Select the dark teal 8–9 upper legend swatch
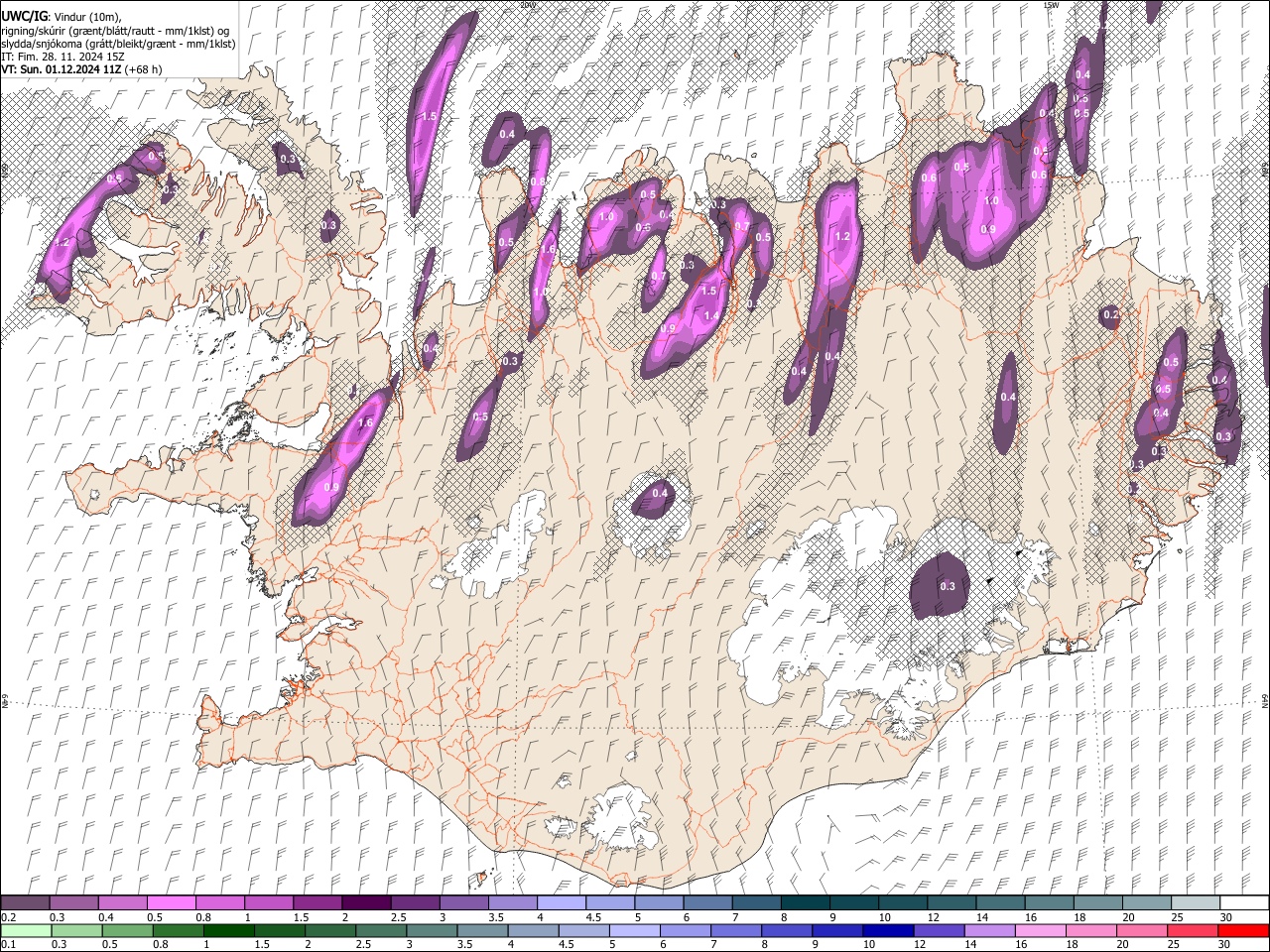The image size is (1270, 952). pyautogui.click(x=806, y=903)
